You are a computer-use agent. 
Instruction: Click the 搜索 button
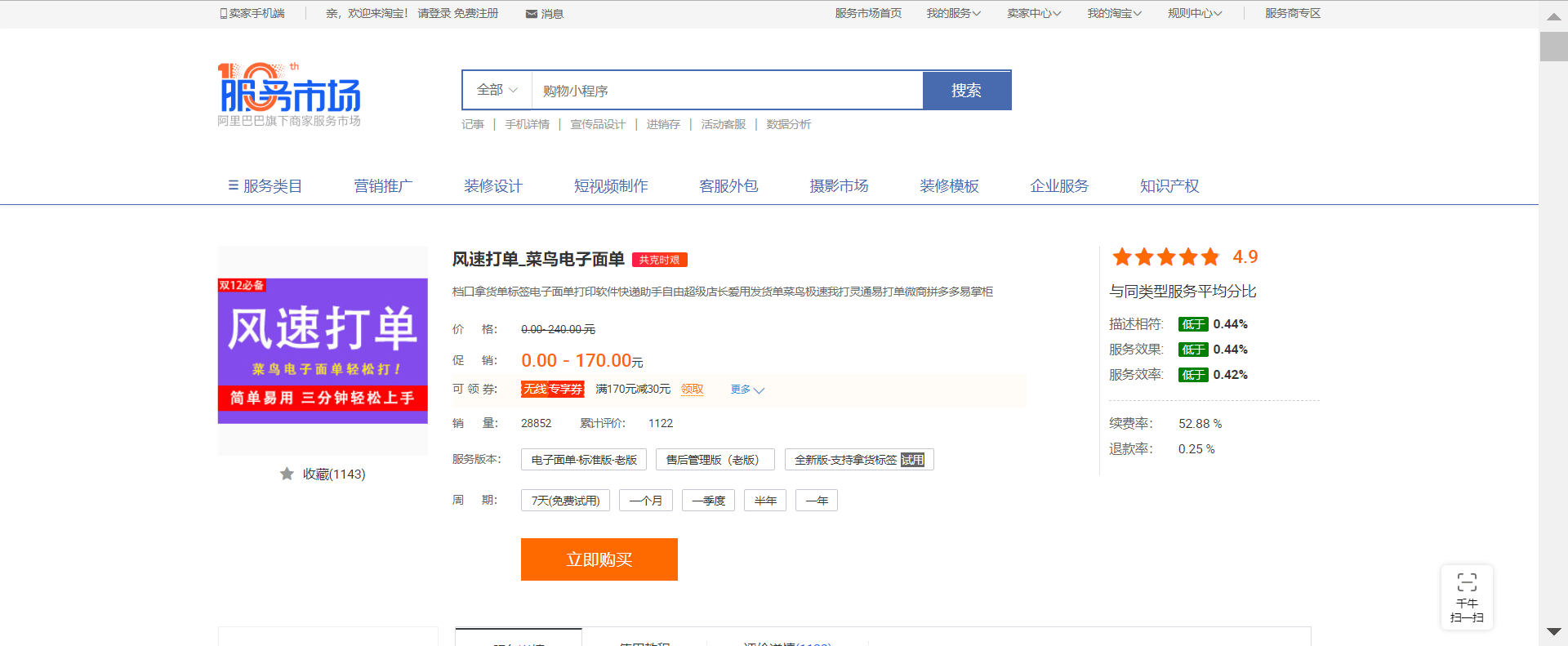pyautogui.click(x=967, y=90)
